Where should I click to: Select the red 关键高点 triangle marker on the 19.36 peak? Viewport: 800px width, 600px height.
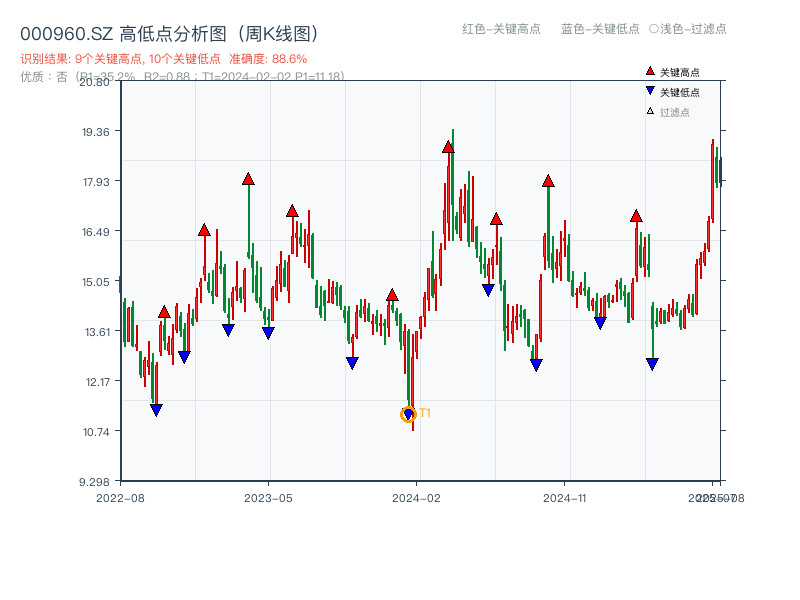pos(448,147)
